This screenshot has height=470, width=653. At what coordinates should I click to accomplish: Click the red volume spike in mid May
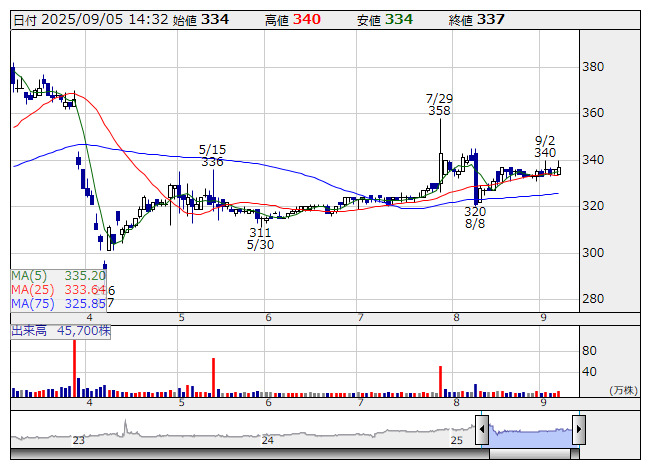pos(213,377)
